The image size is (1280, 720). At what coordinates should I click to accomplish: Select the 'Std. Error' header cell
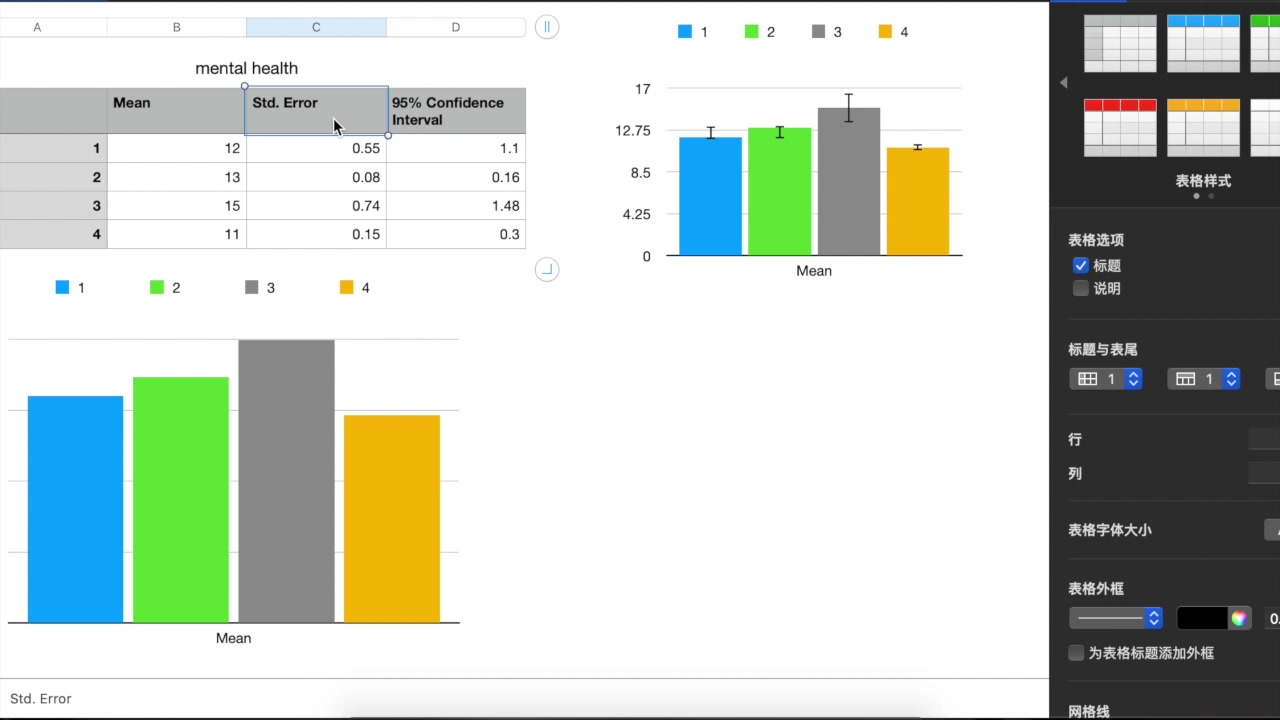point(316,111)
